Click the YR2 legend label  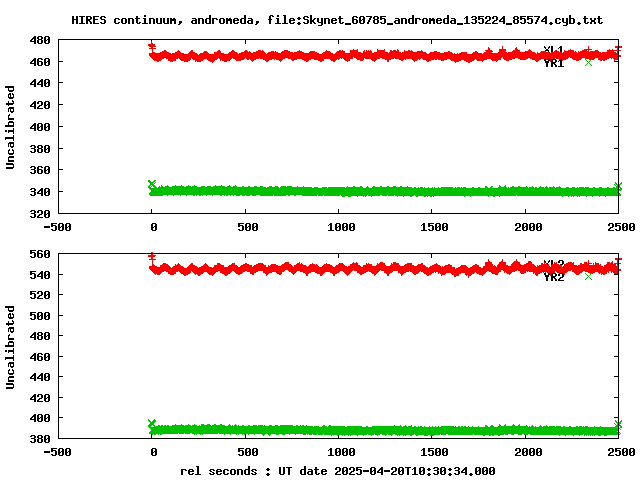pyautogui.click(x=553, y=277)
